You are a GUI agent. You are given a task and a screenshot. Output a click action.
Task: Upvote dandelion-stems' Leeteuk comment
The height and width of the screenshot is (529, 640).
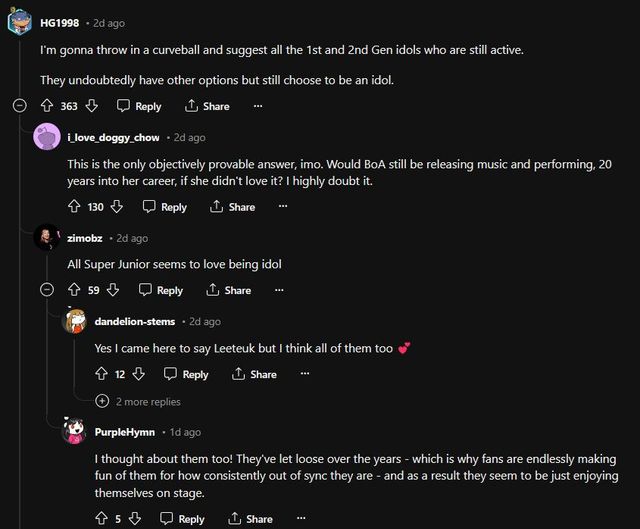pyautogui.click(x=101, y=374)
